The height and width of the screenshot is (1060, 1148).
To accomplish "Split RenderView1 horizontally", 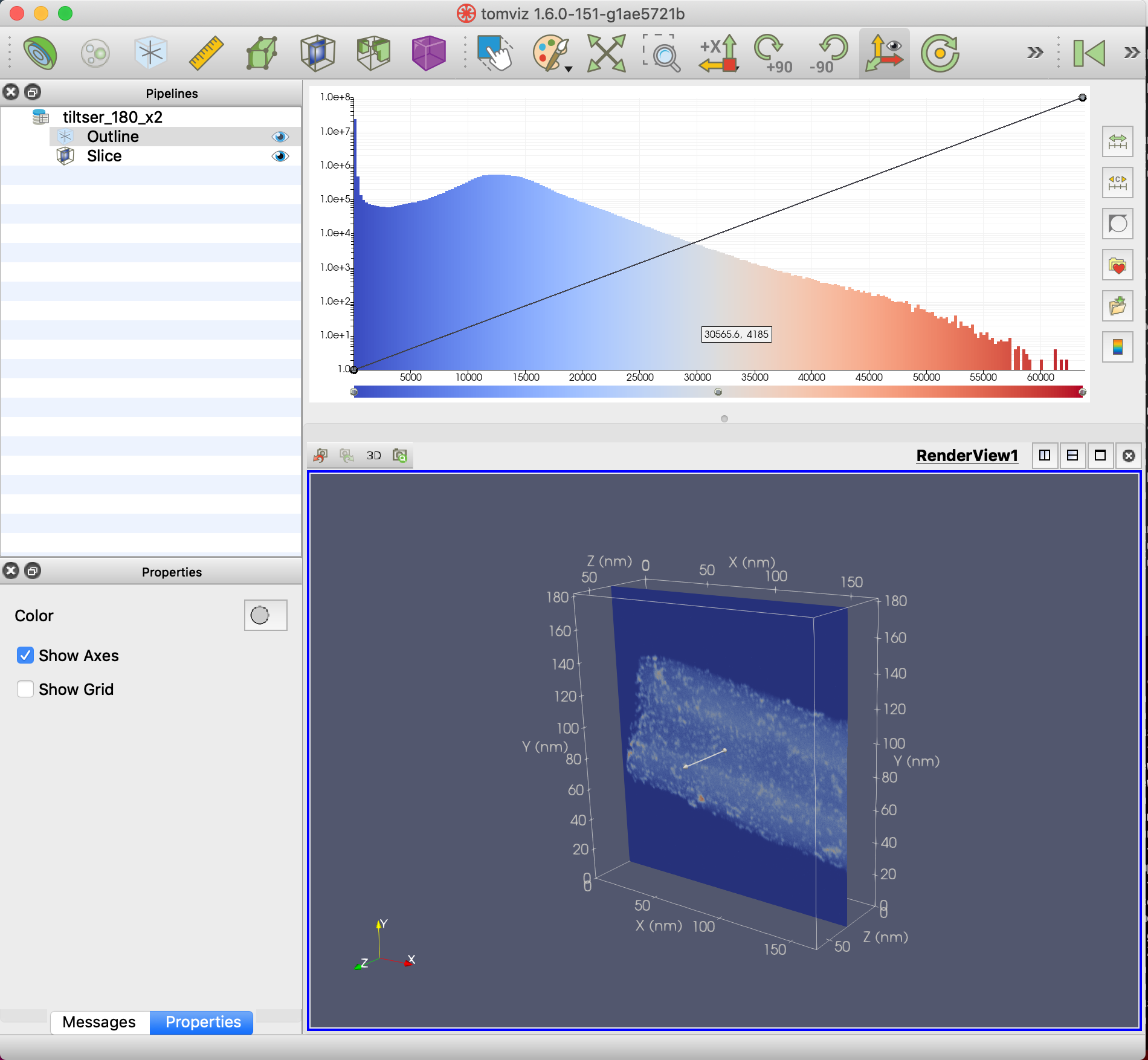I will (x=1045, y=456).
